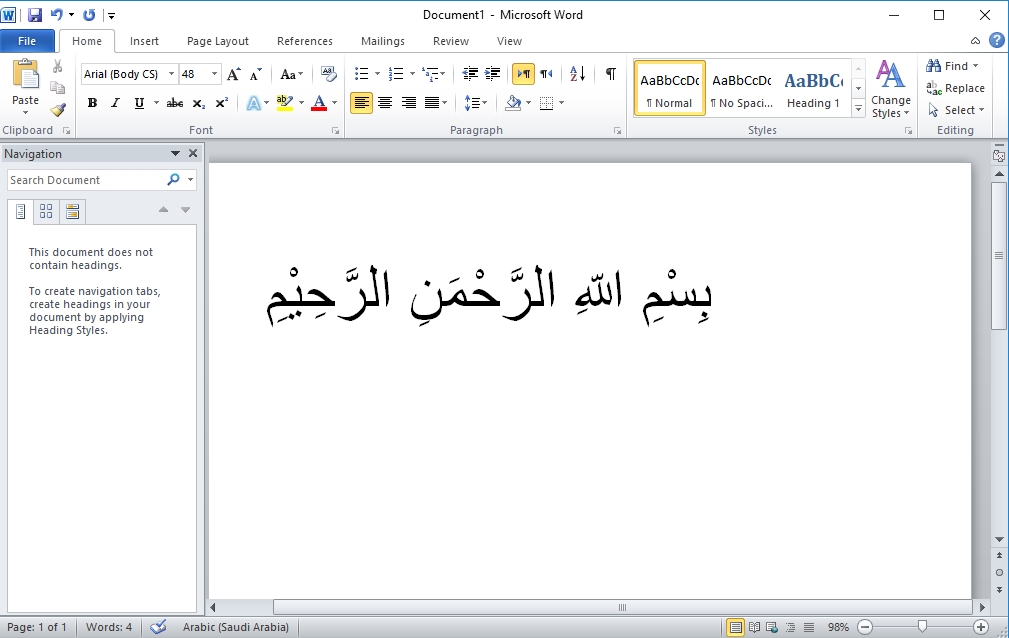
Task: Open the Line Spacing dropdown
Action: pos(476,103)
